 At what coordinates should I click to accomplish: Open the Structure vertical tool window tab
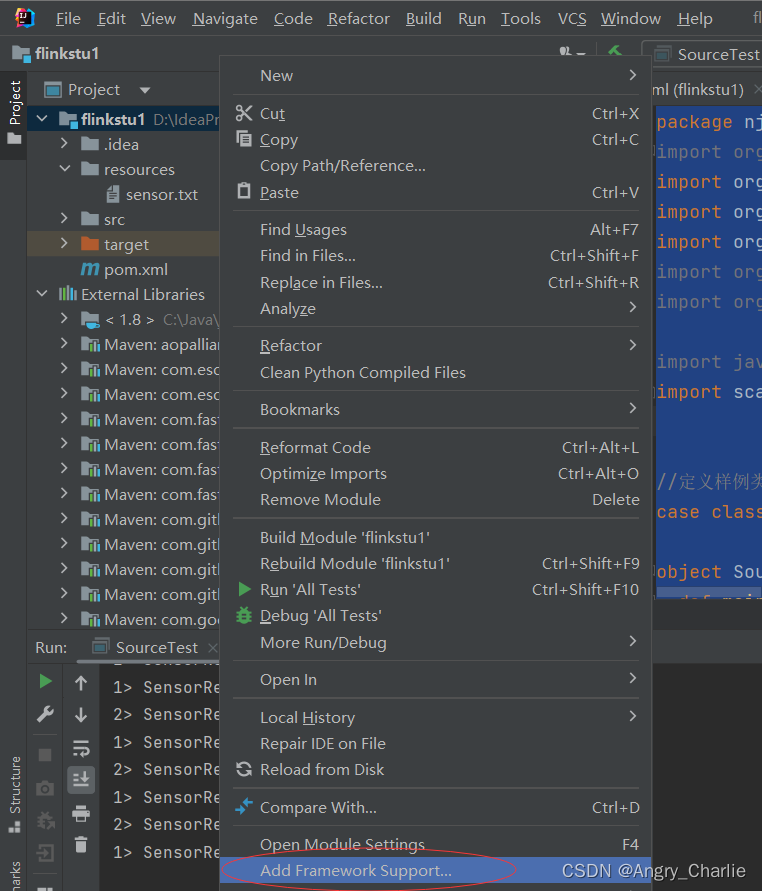14,796
